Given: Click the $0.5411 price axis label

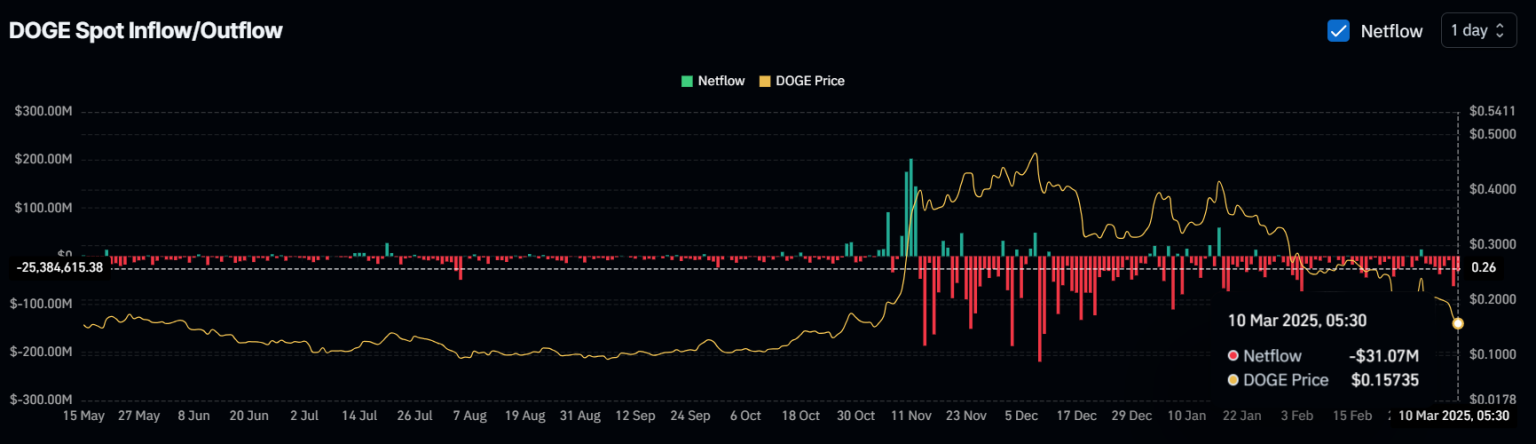Looking at the screenshot, I should (1493, 111).
